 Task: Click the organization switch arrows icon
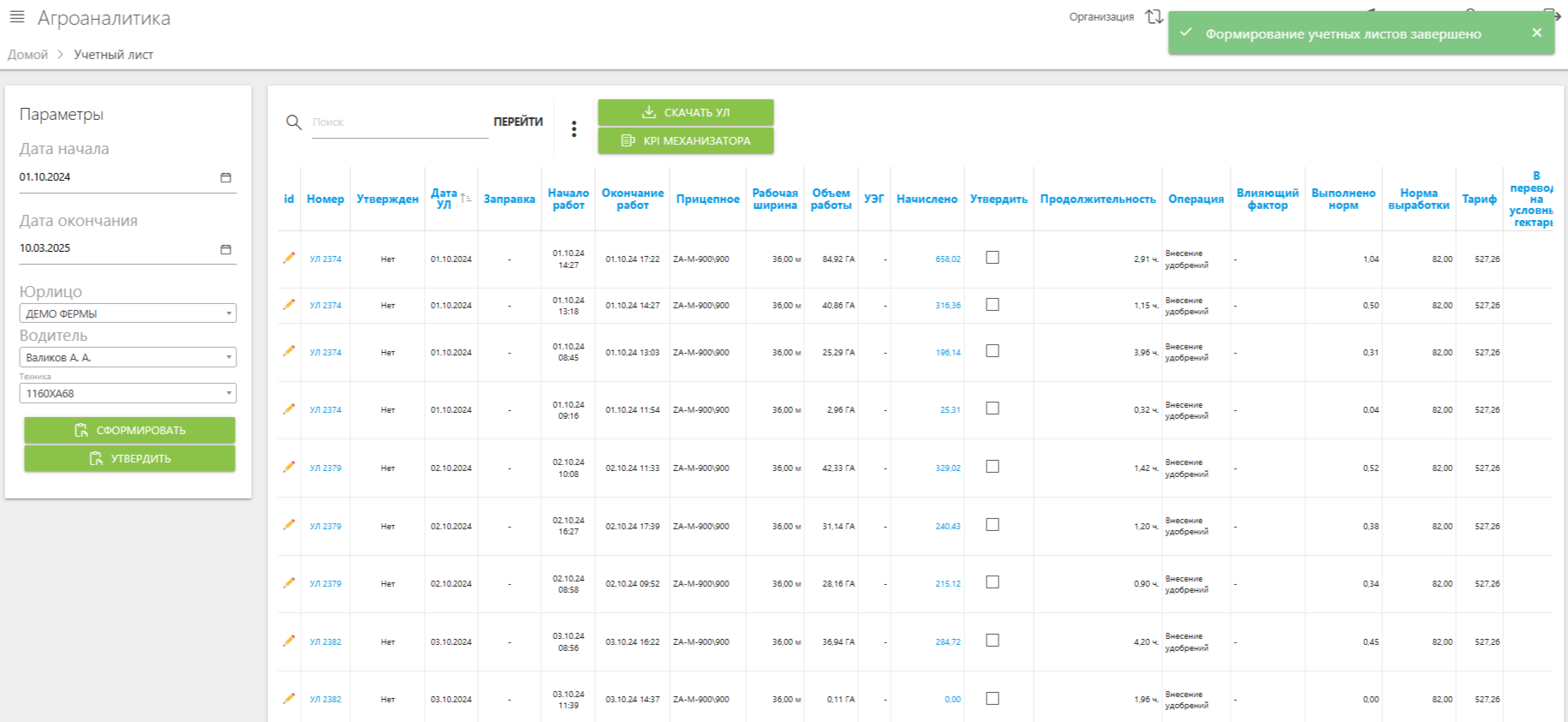(x=1154, y=17)
